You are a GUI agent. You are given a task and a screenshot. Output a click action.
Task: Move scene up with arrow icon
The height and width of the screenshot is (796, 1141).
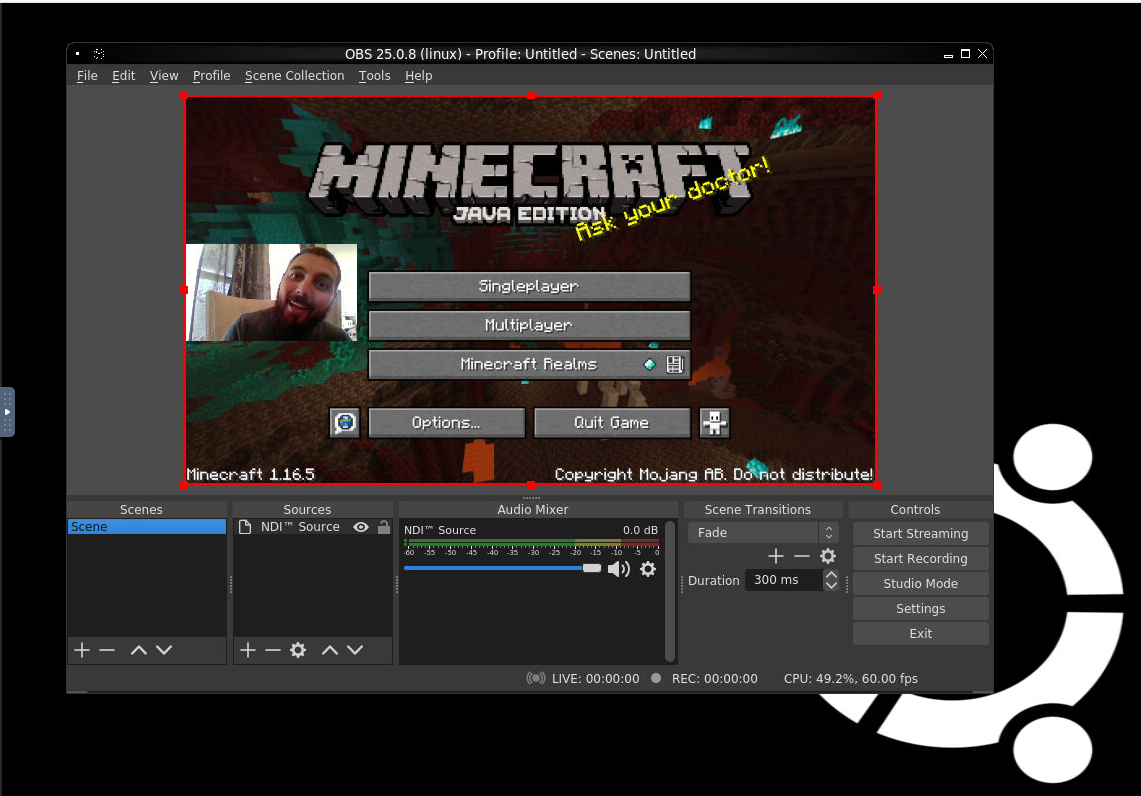[x=138, y=650]
